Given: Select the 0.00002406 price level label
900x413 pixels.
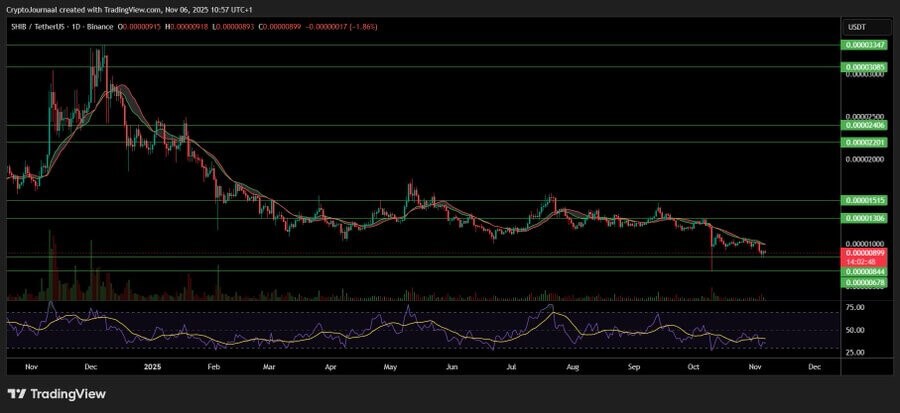Looking at the screenshot, I should [862, 126].
